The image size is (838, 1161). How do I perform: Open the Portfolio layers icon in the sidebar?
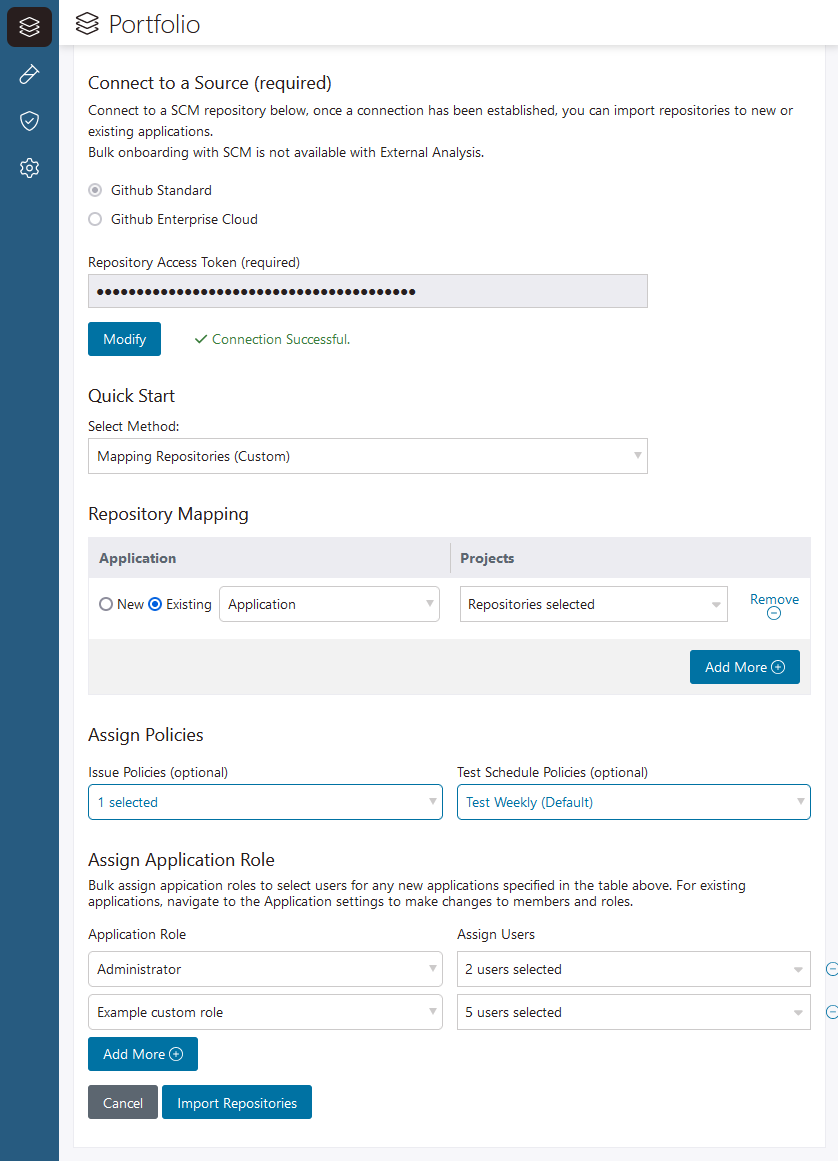29,27
